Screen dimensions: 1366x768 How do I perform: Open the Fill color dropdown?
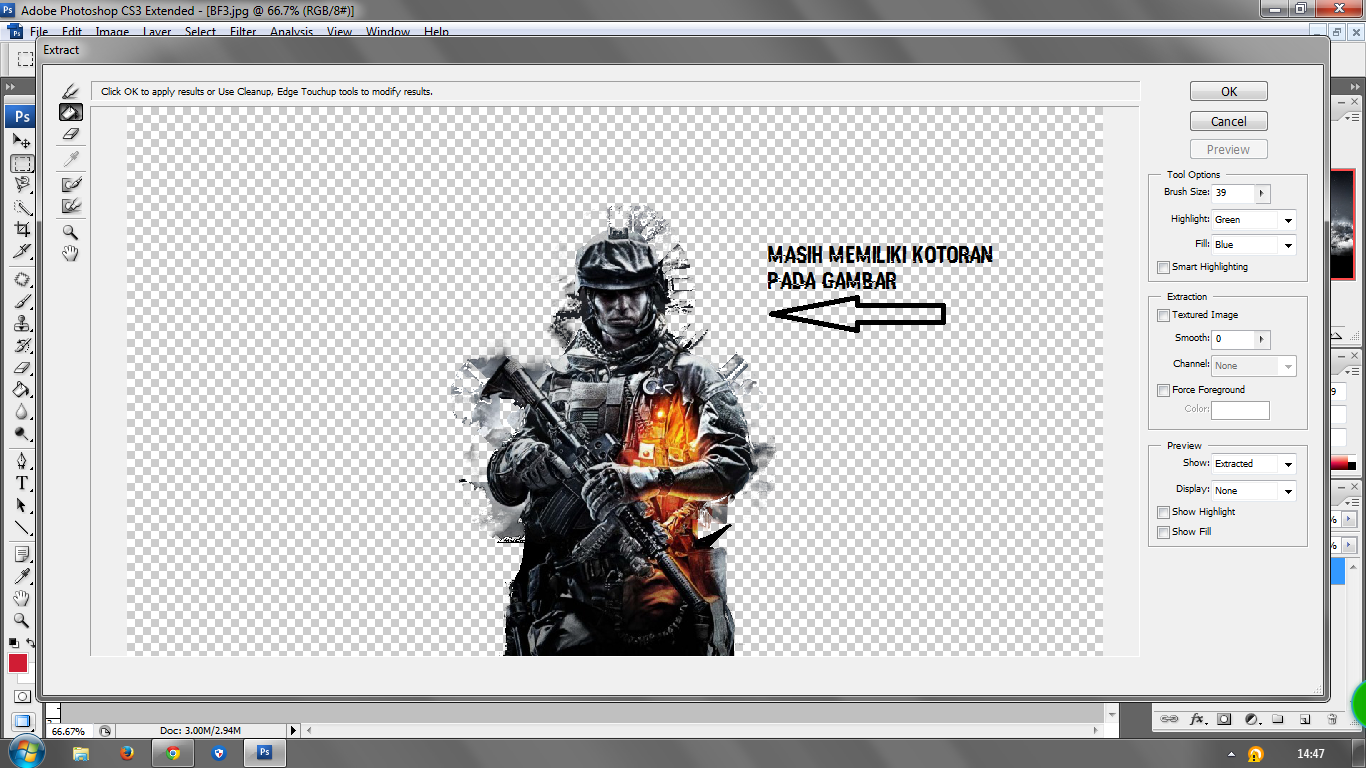click(1254, 245)
